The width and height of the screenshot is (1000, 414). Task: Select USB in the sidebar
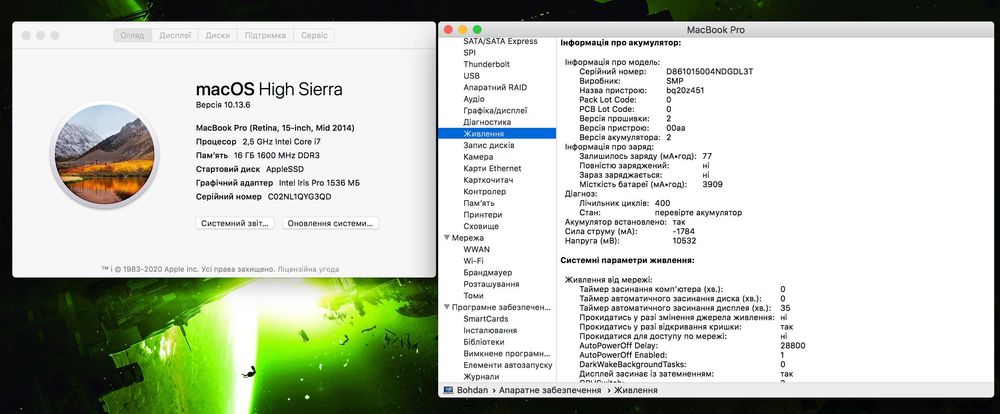coord(471,76)
